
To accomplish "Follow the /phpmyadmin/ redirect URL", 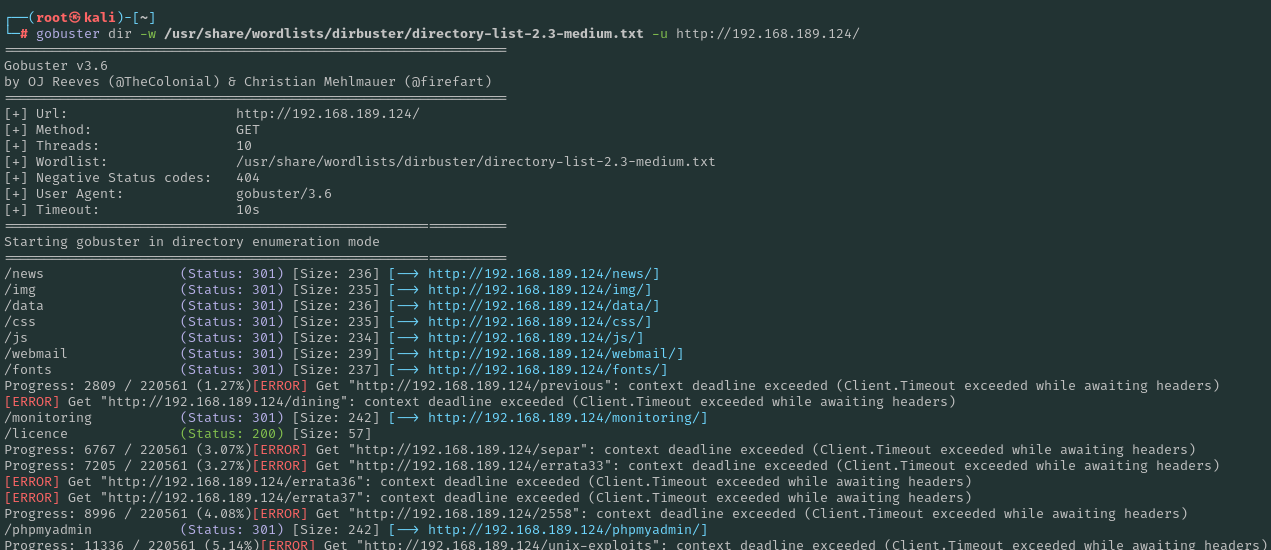I will point(567,530).
